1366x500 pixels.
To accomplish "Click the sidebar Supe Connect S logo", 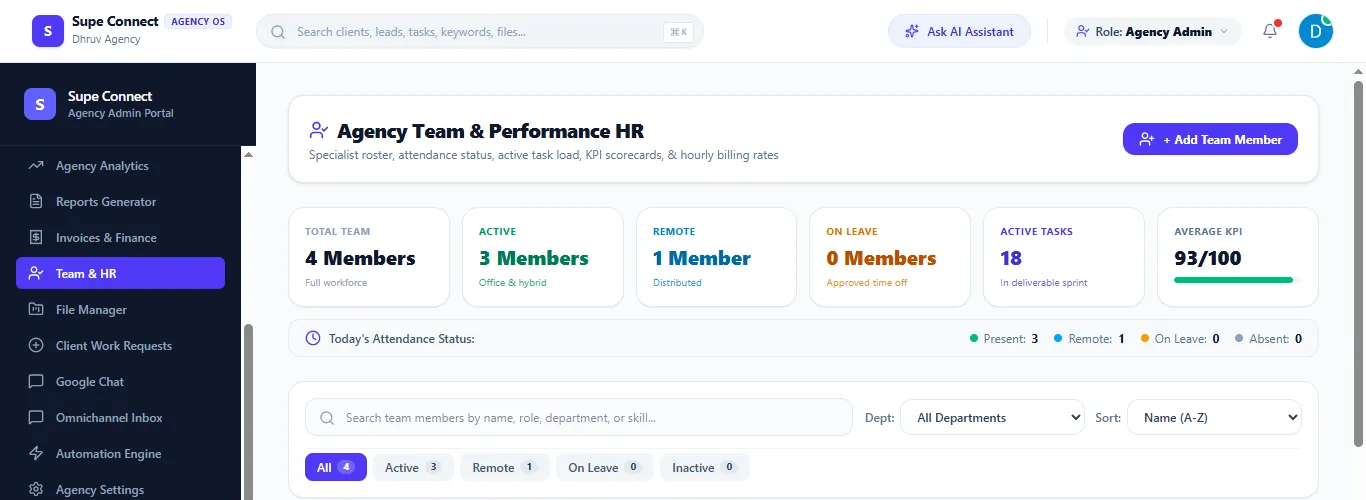I will (x=40, y=104).
